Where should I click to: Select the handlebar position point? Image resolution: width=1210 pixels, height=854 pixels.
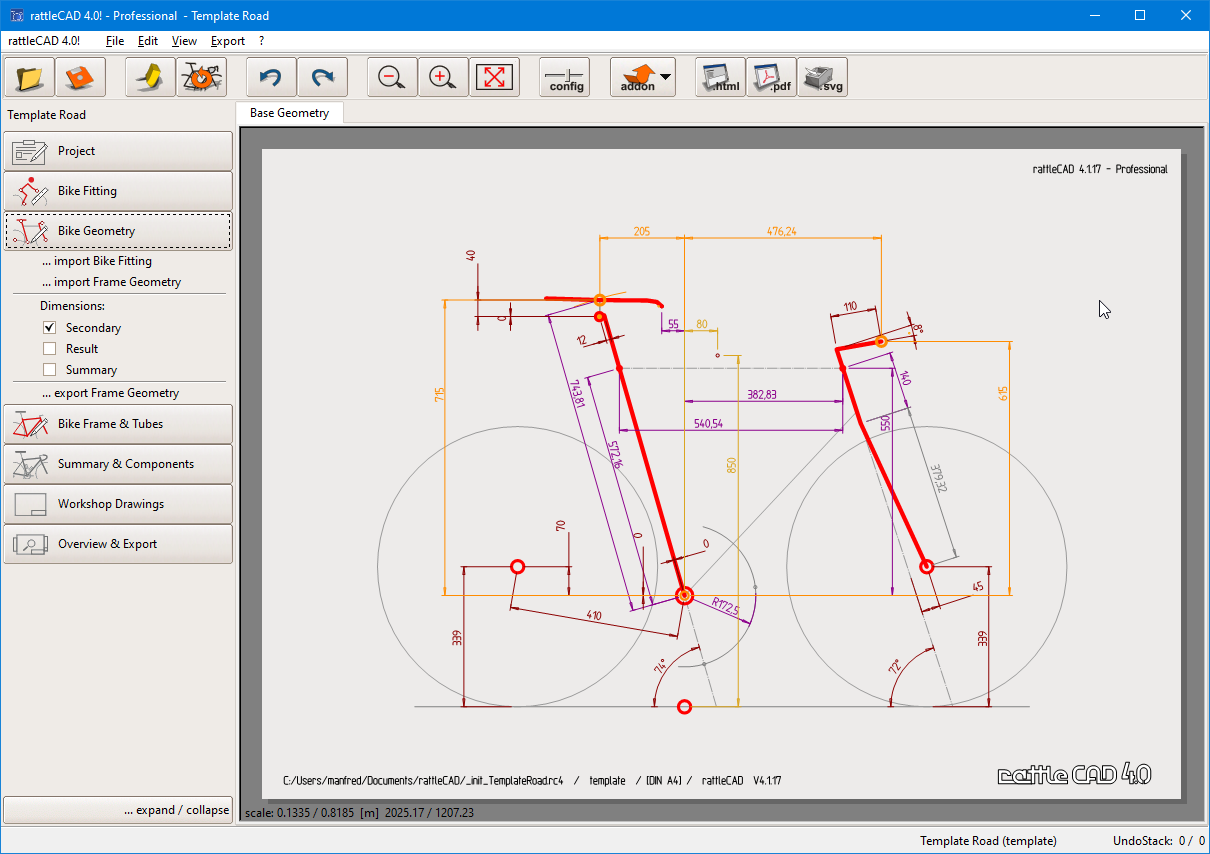(881, 342)
